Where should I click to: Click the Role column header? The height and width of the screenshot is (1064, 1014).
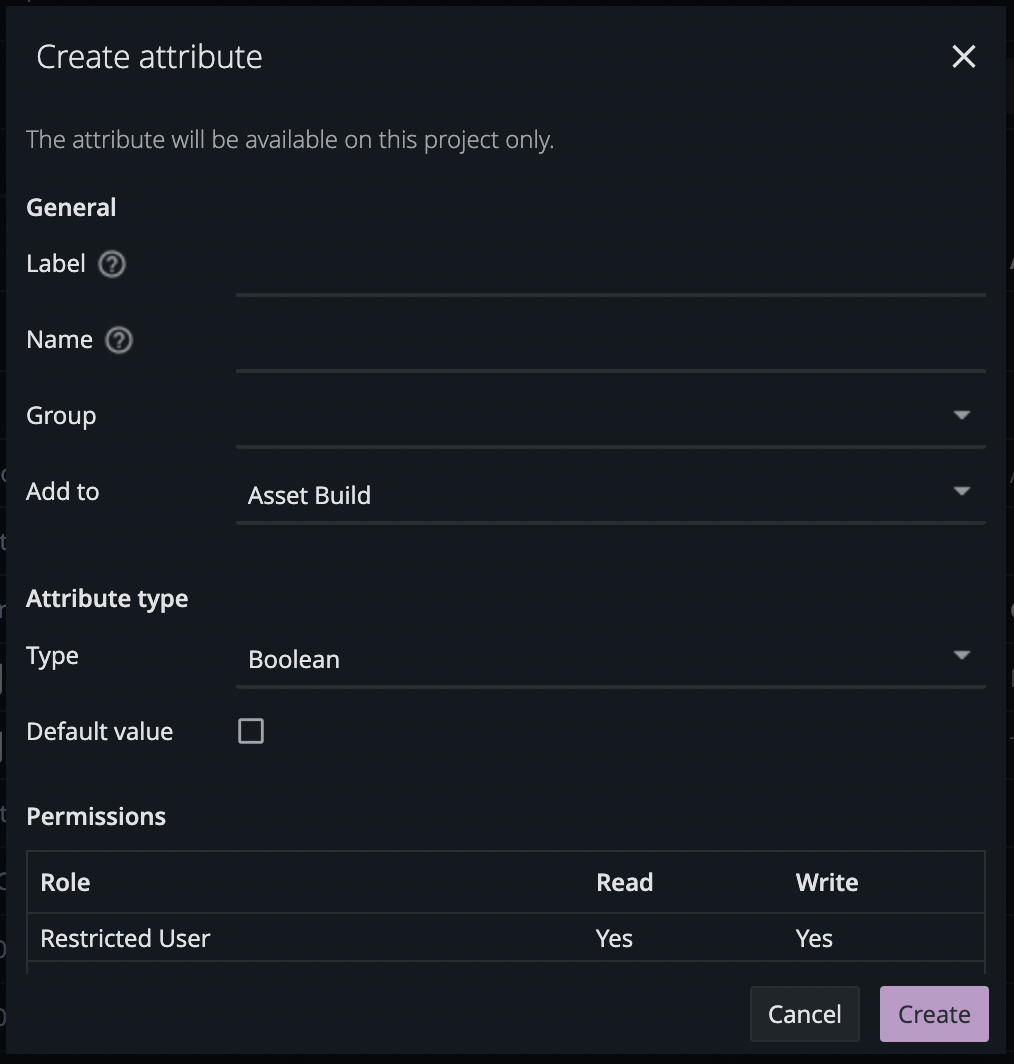65,882
